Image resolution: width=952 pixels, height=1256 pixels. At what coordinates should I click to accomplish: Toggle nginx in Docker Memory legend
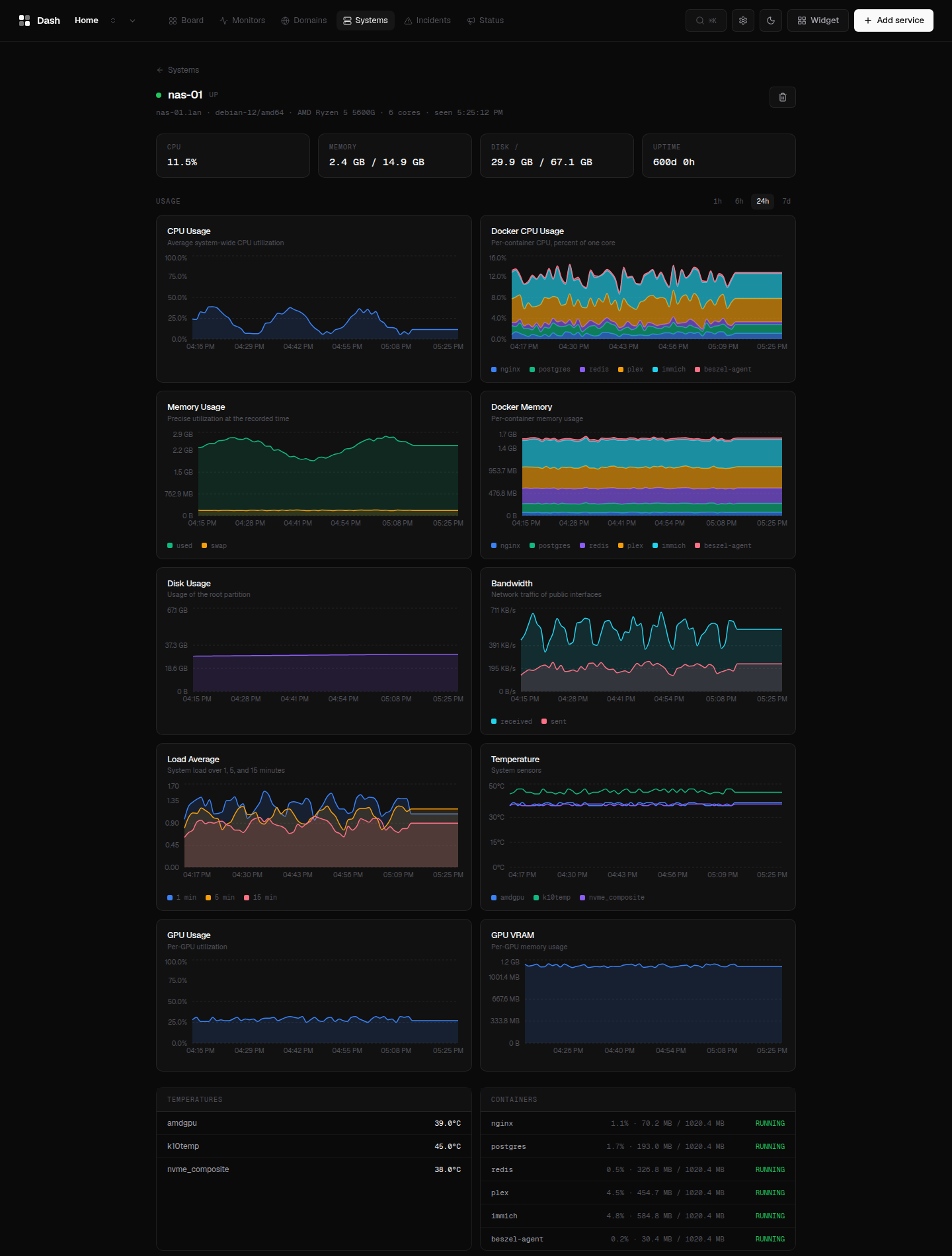[x=506, y=546]
